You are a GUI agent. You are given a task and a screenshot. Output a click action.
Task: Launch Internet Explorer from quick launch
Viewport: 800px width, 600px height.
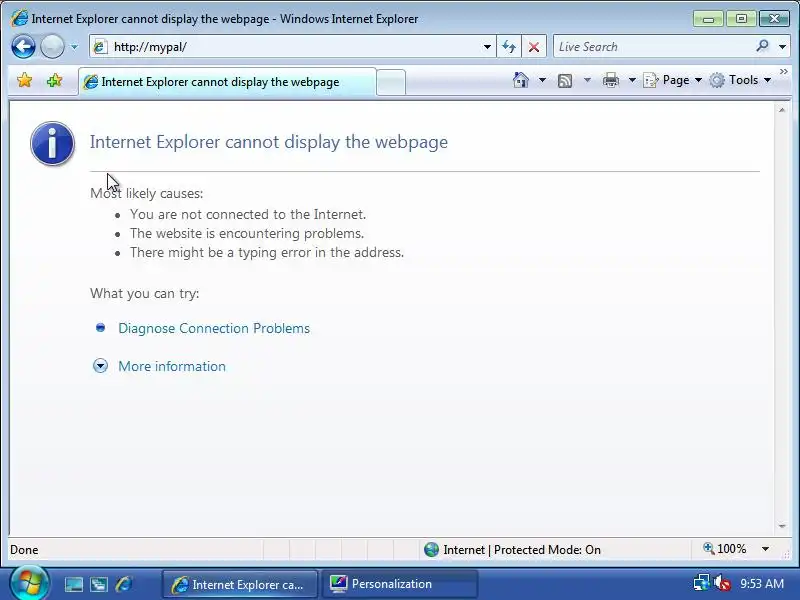(x=123, y=584)
